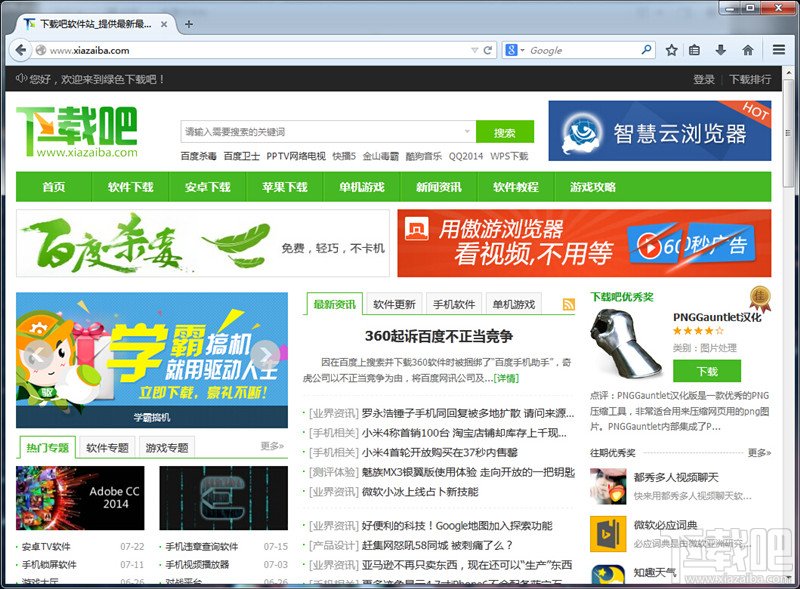Switch to the 热门专题 tab

coord(47,448)
